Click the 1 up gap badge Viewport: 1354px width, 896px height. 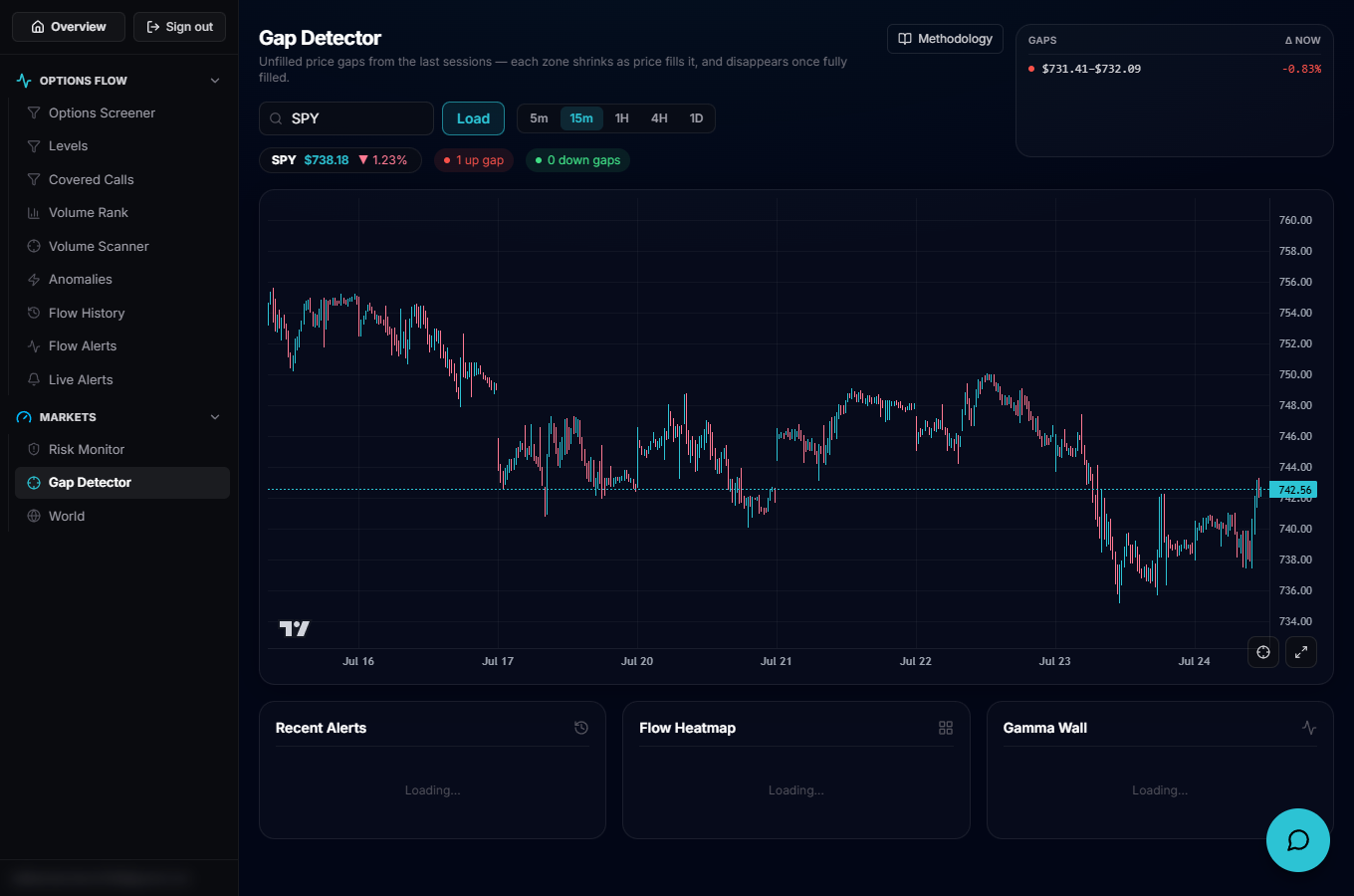coord(474,160)
